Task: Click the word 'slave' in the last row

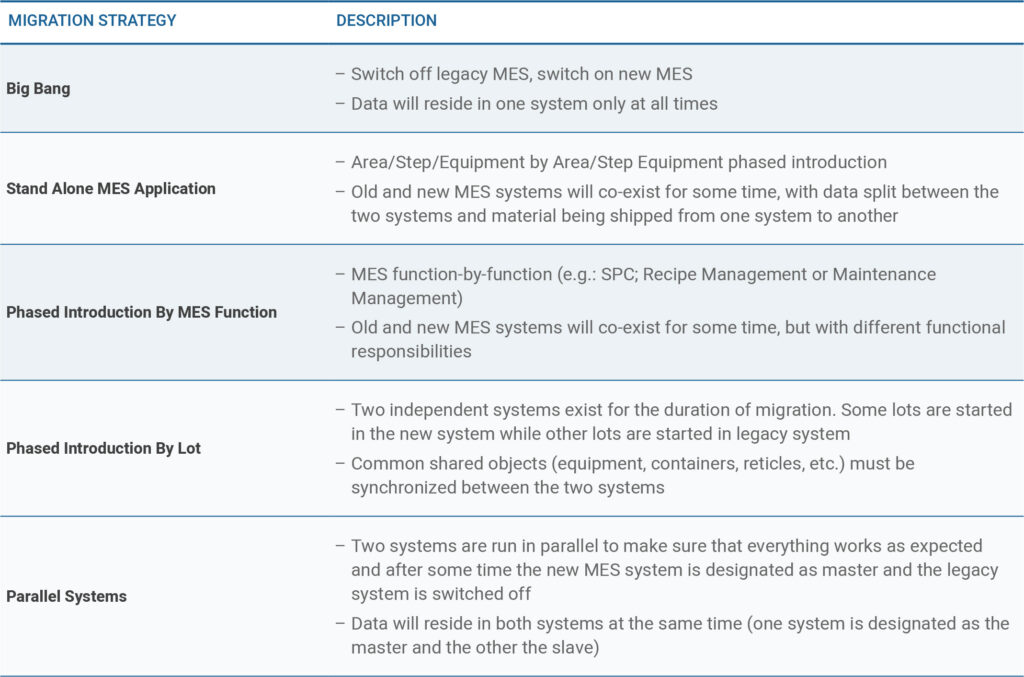Action: click(x=577, y=648)
